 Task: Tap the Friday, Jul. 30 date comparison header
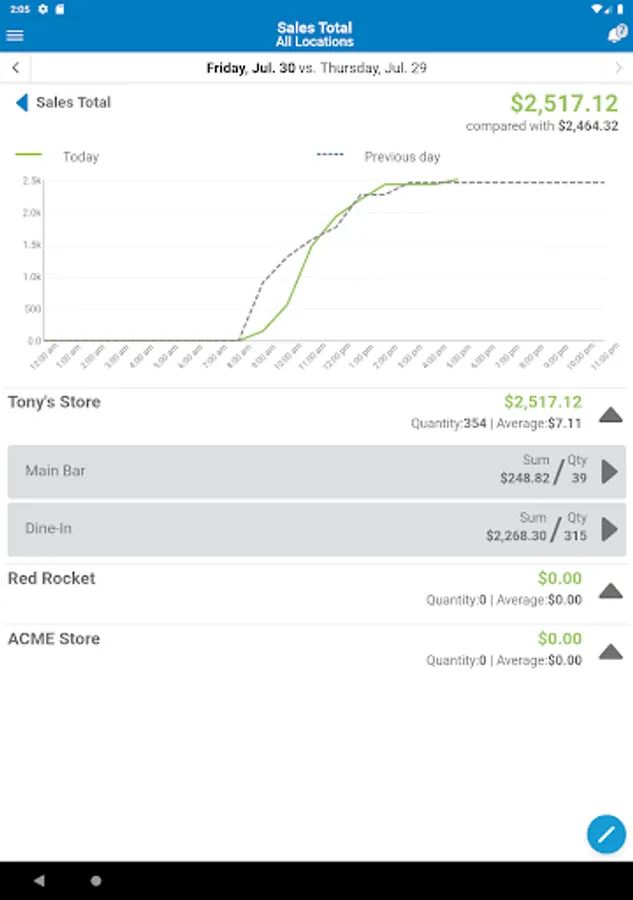[316, 68]
